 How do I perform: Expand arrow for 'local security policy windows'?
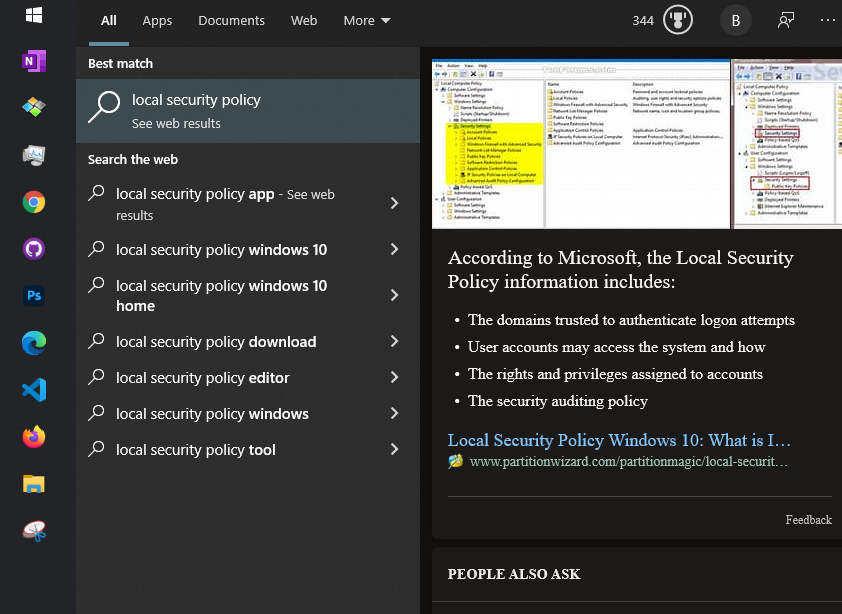pyautogui.click(x=395, y=413)
